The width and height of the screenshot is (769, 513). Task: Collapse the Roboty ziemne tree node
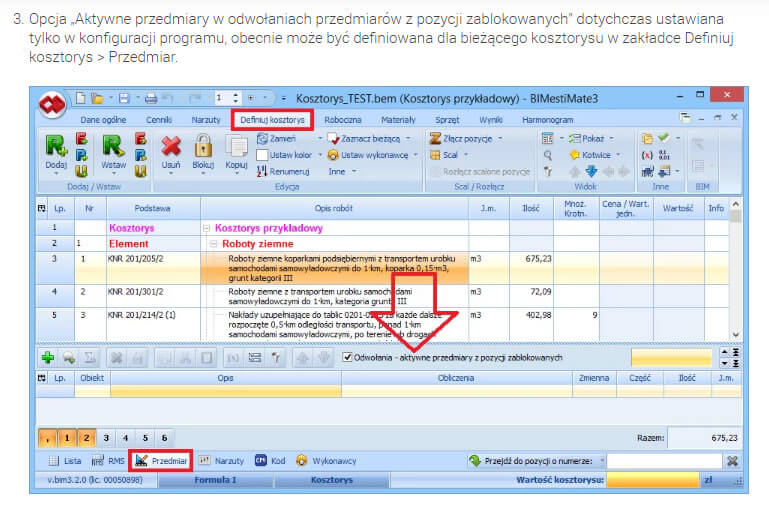point(214,244)
